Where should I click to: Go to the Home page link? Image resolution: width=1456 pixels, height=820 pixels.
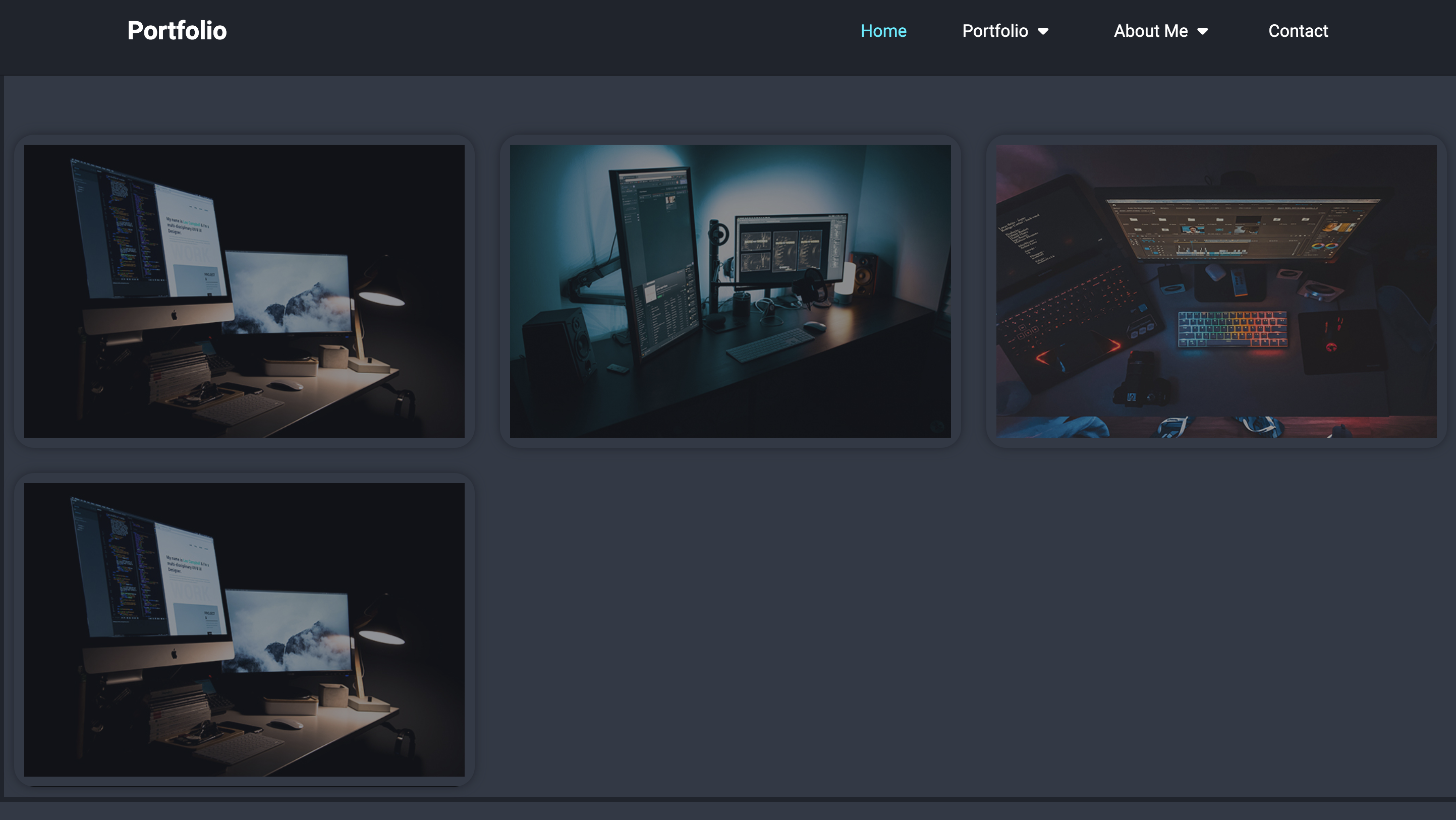[883, 31]
